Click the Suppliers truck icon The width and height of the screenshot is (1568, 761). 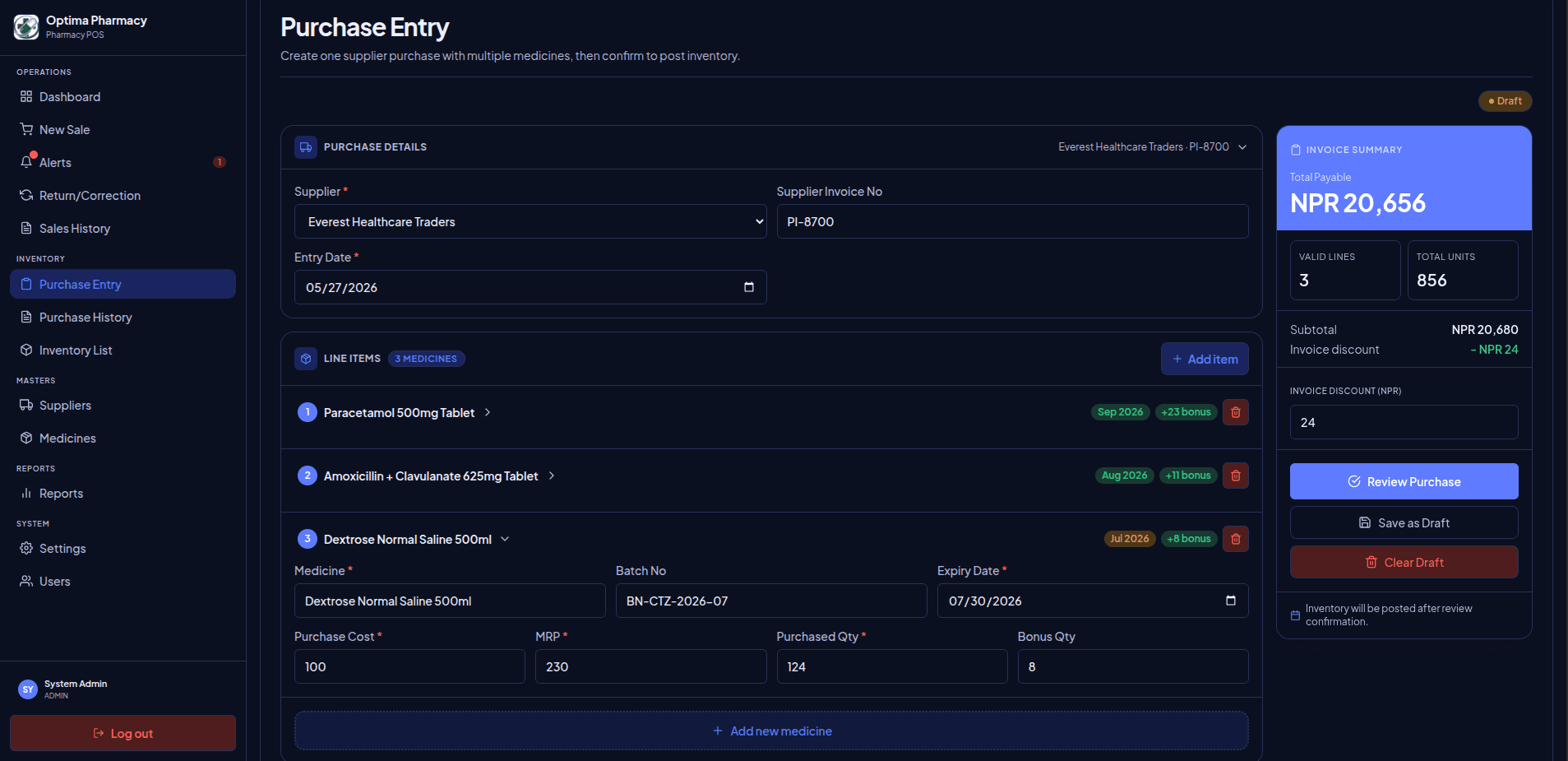[26, 405]
